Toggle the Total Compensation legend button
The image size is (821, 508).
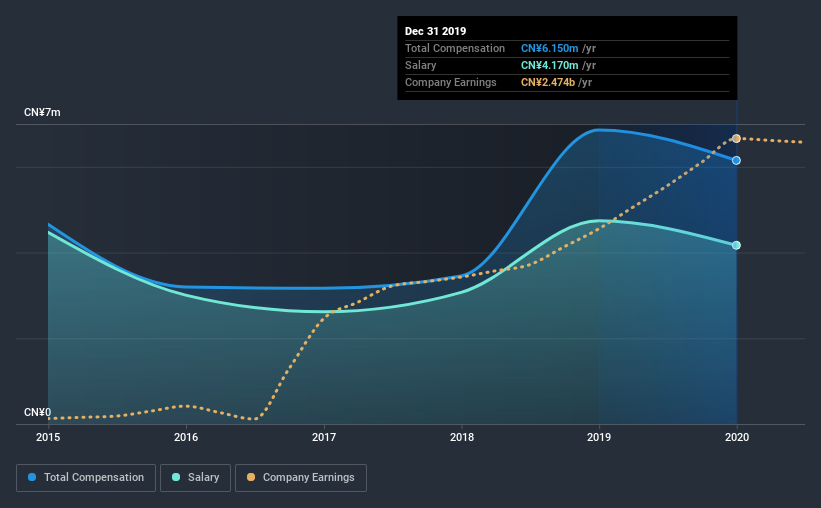coord(86,478)
